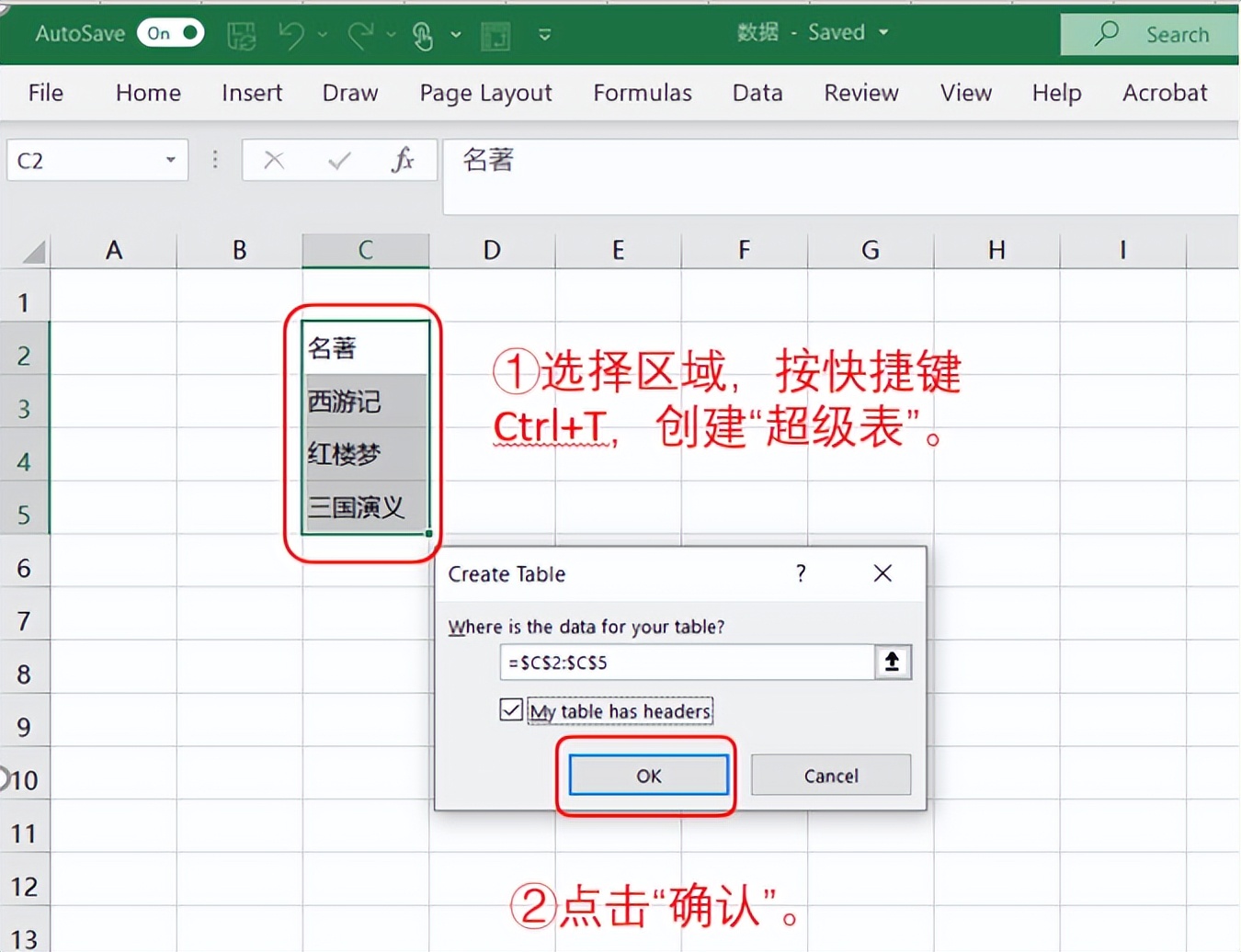Open the Draw tab

point(350,93)
